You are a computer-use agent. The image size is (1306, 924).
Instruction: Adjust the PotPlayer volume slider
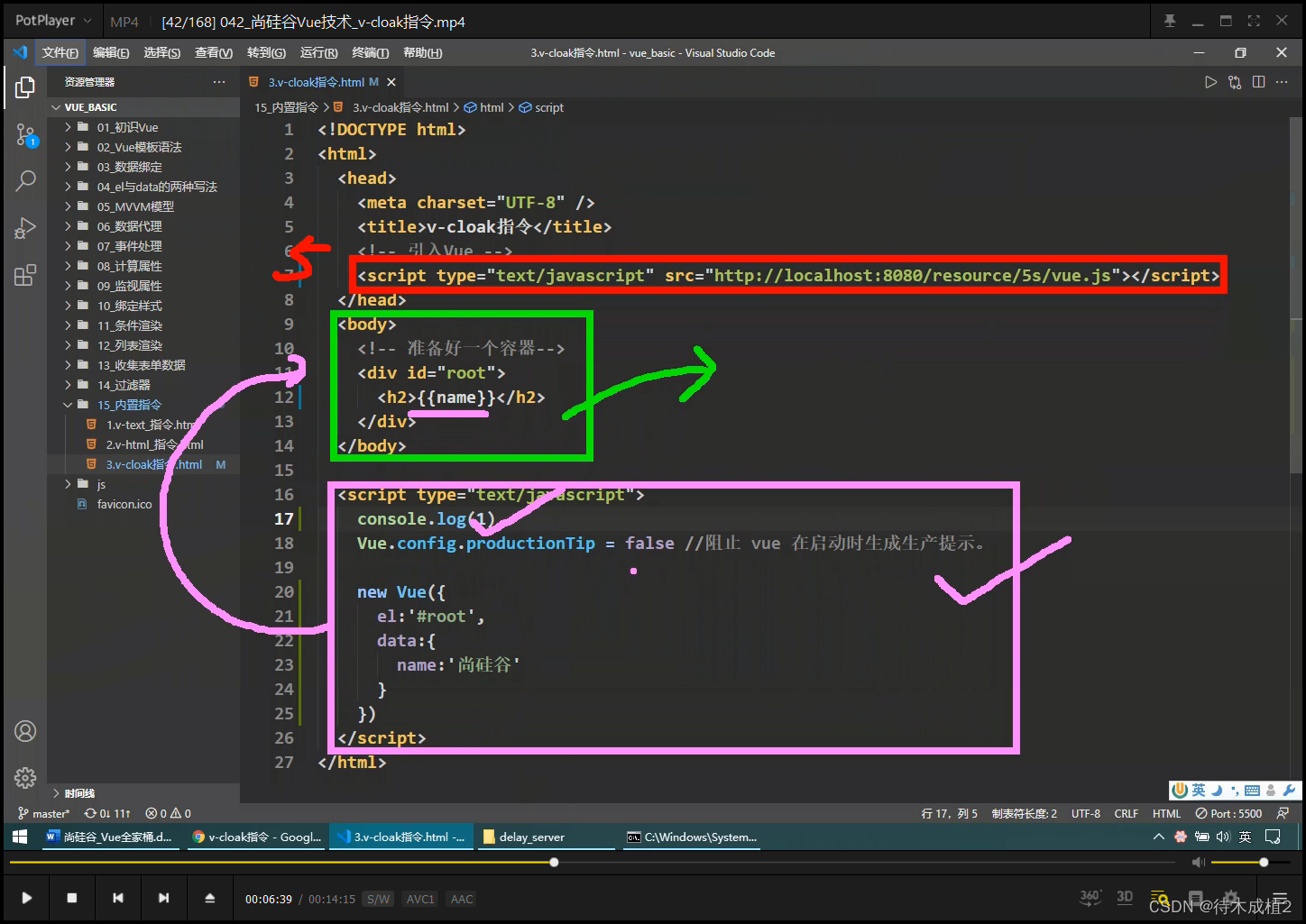click(x=1252, y=863)
